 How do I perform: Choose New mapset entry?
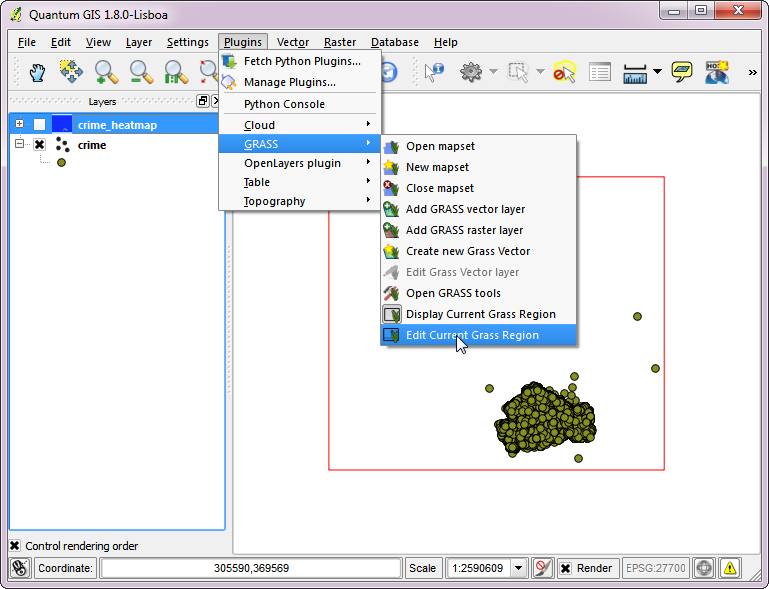479,167
